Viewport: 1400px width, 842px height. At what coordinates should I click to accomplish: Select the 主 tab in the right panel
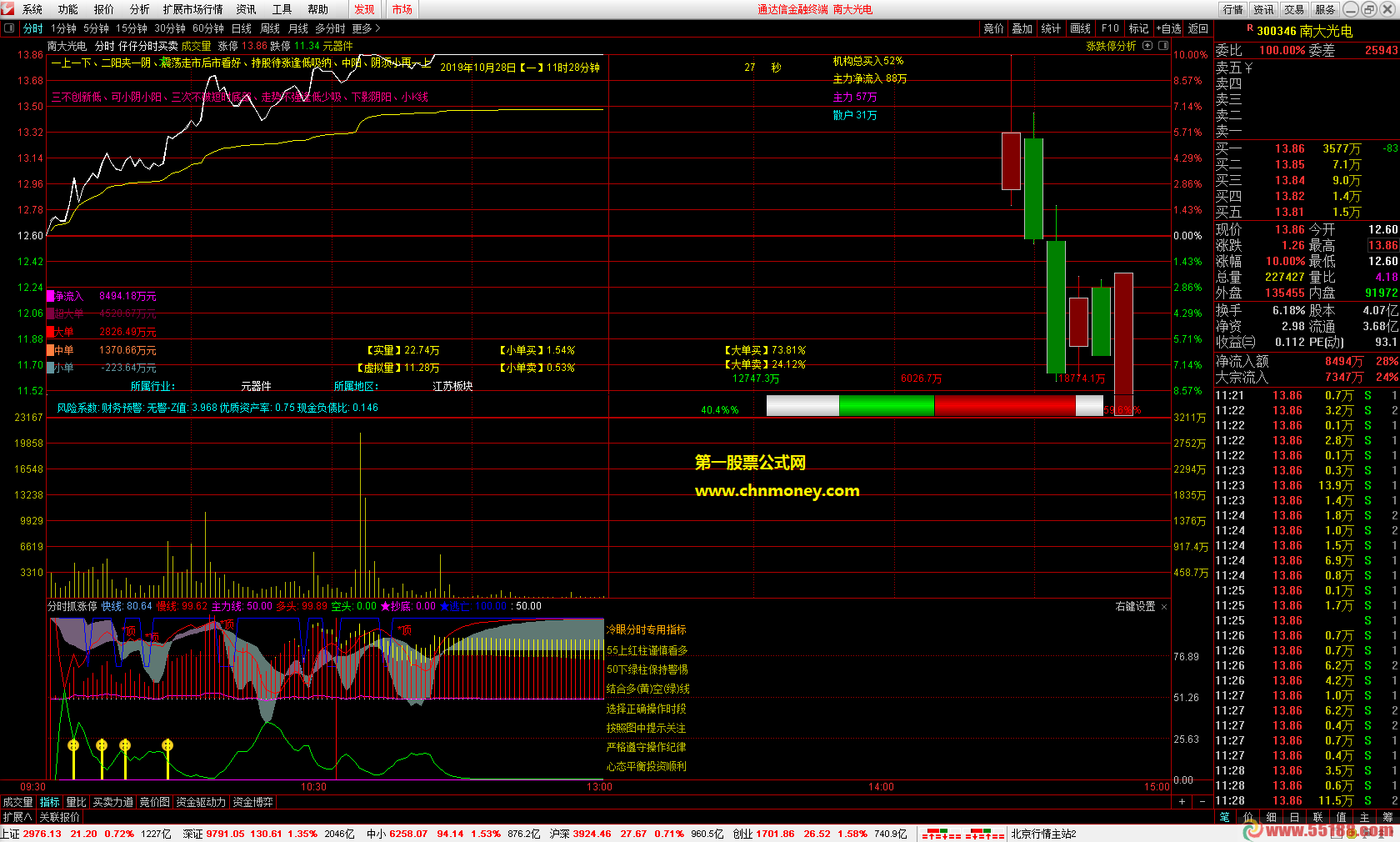[1364, 817]
